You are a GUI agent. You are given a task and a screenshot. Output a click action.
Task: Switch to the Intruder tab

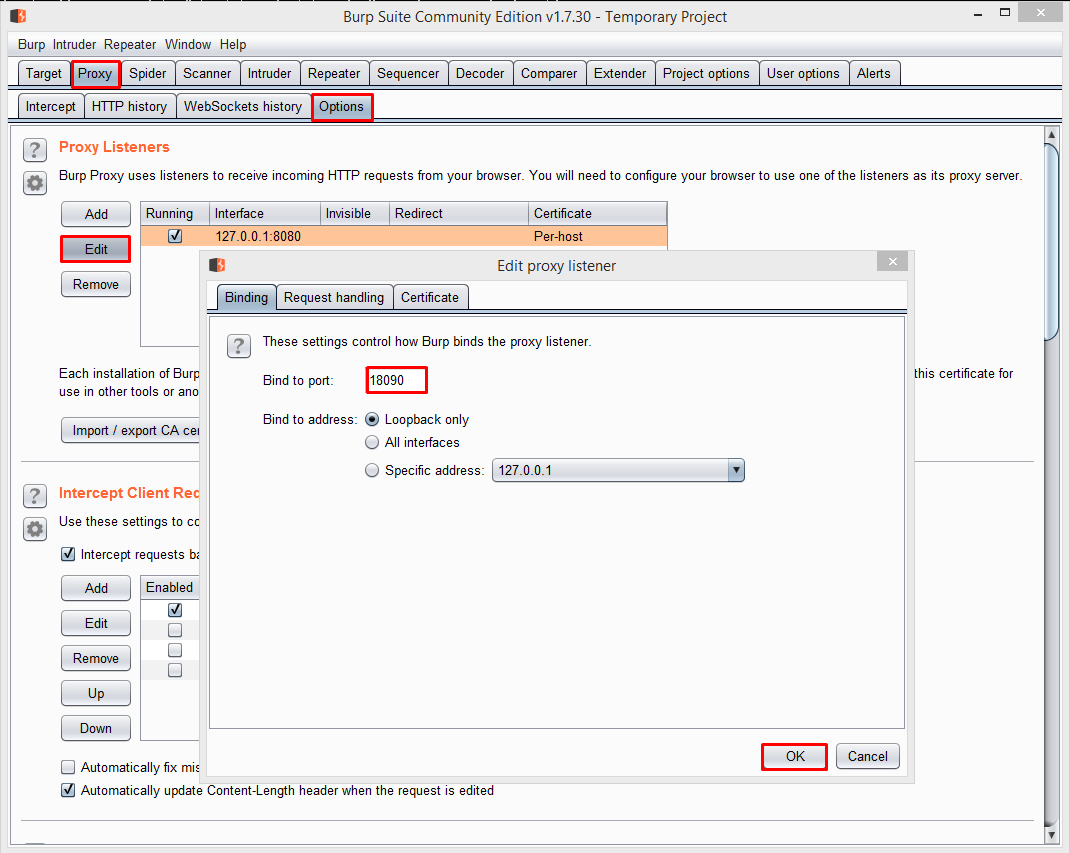pyautogui.click(x=269, y=73)
